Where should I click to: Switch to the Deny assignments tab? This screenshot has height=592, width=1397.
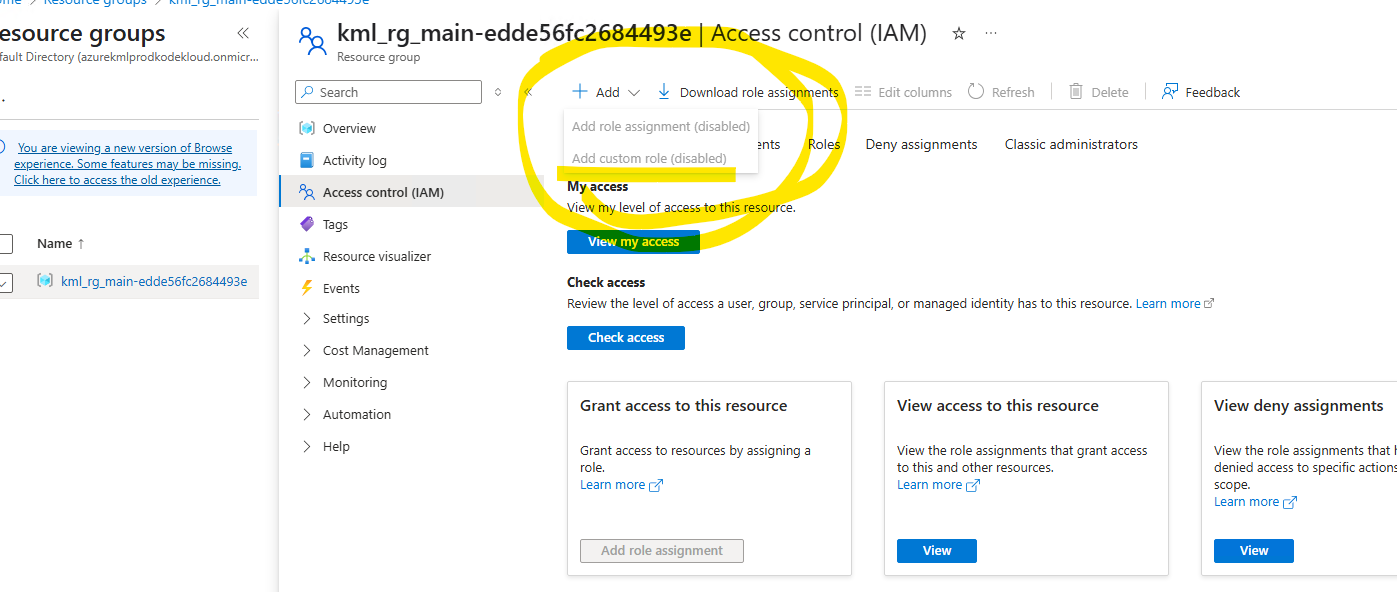point(921,144)
